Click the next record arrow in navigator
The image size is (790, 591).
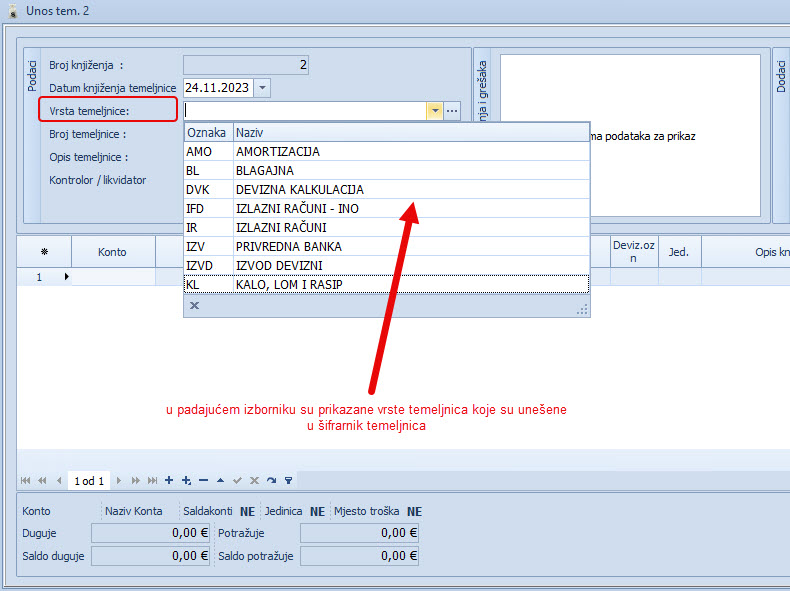pyautogui.click(x=119, y=481)
